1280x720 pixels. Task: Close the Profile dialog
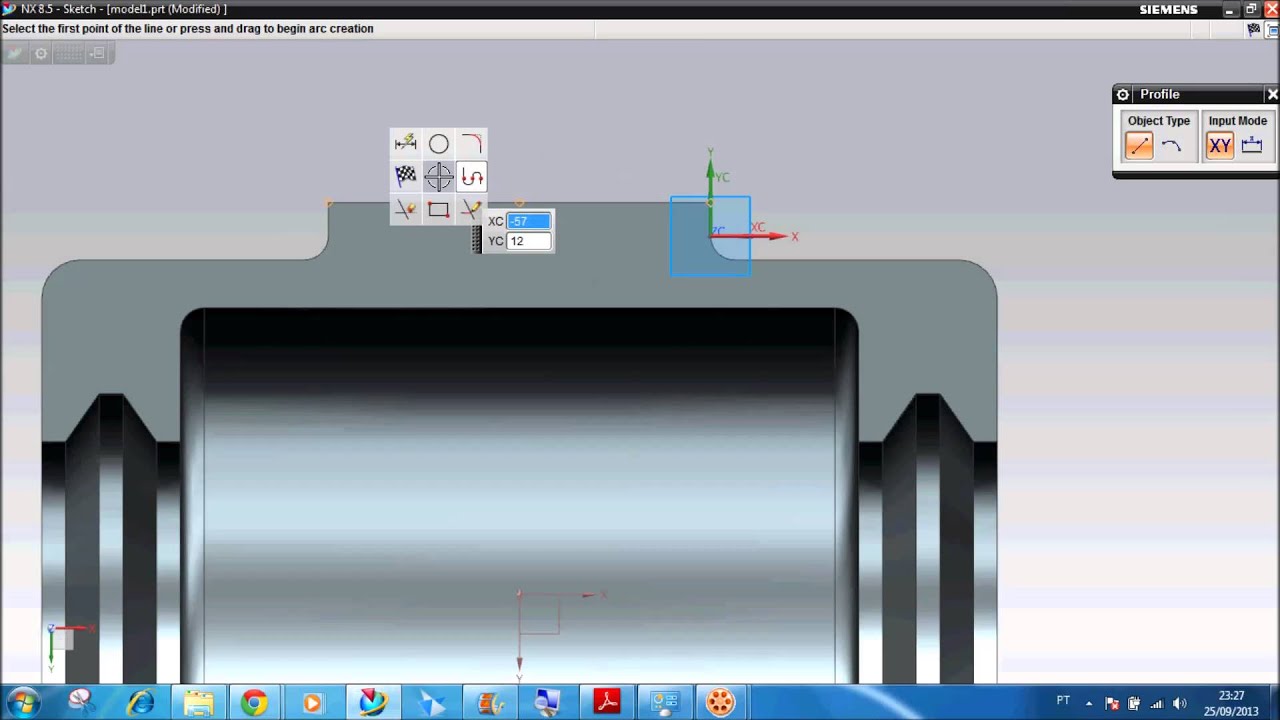[x=1272, y=95]
